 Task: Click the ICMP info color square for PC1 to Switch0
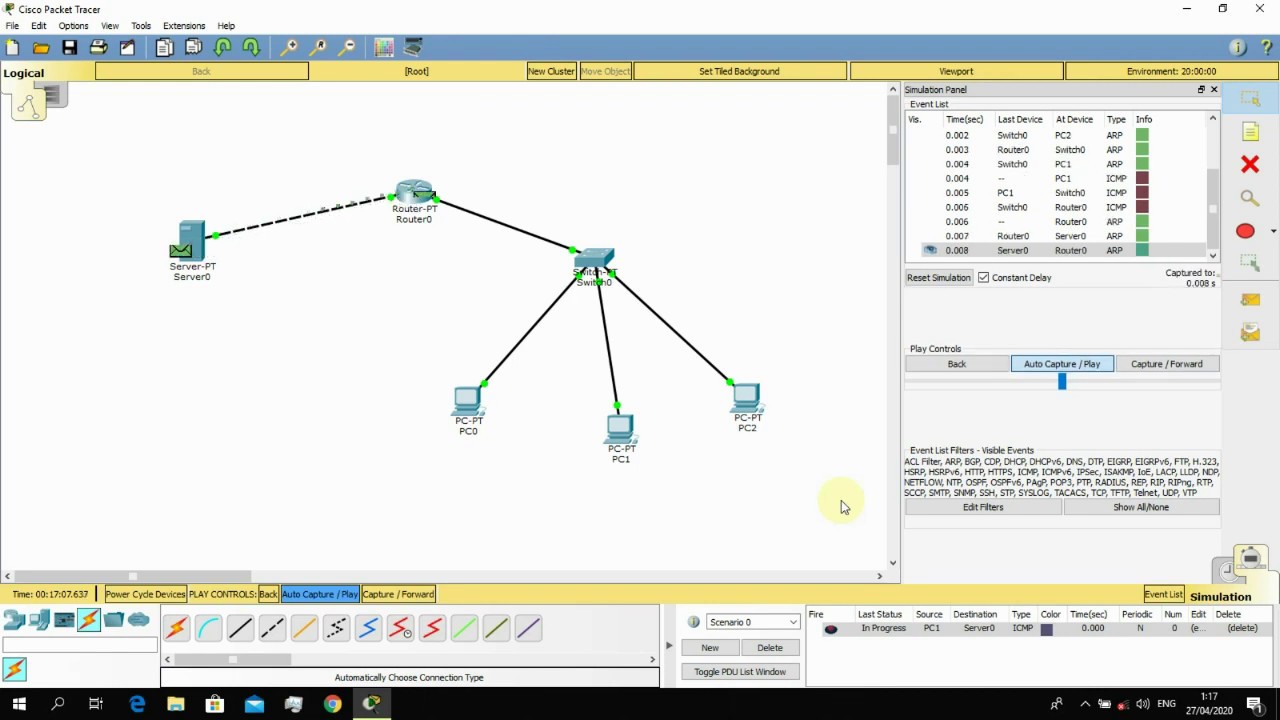pos(1142,193)
